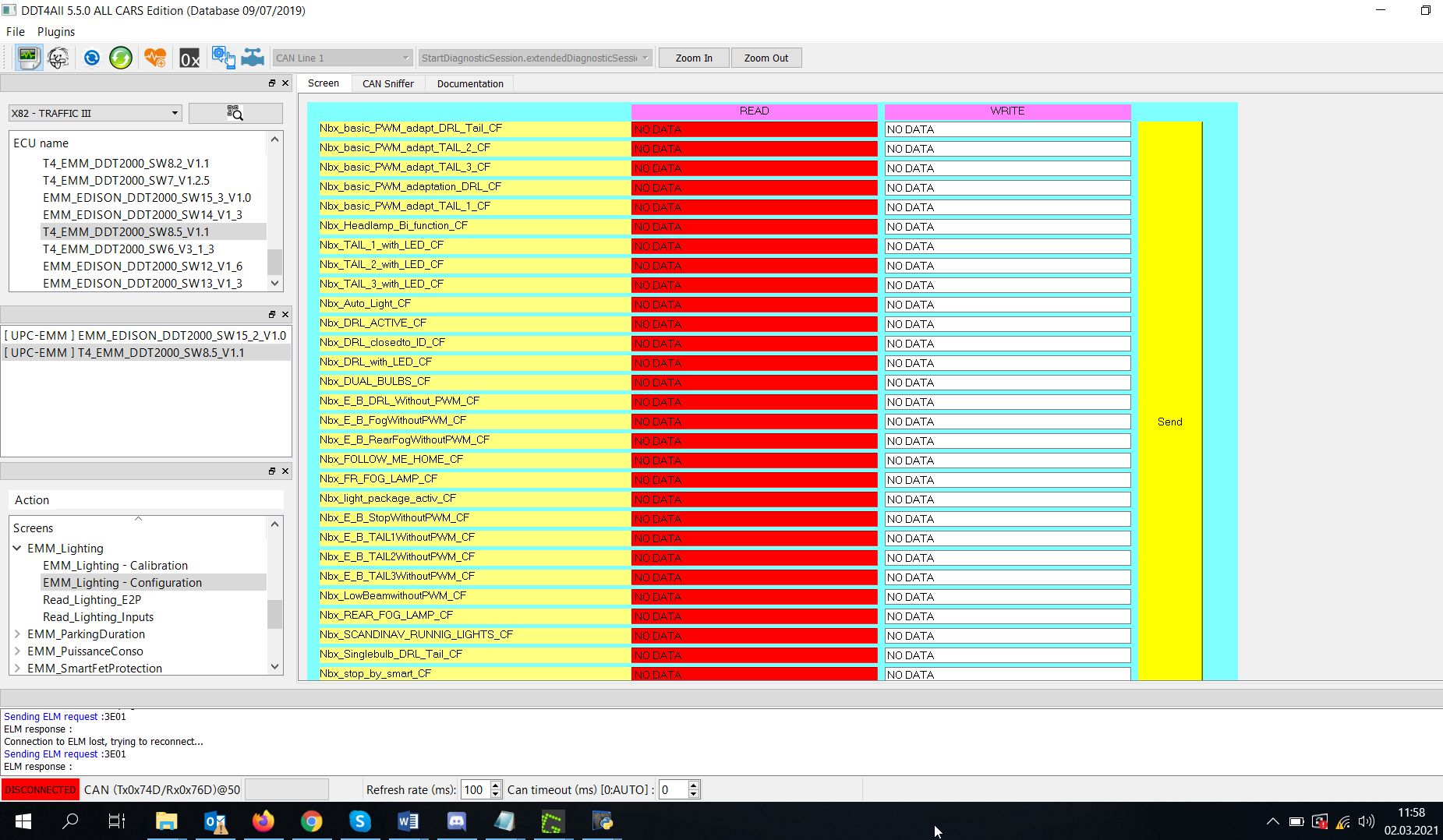Click the yellow Send button
This screenshot has width=1443, height=840.
click(1169, 422)
